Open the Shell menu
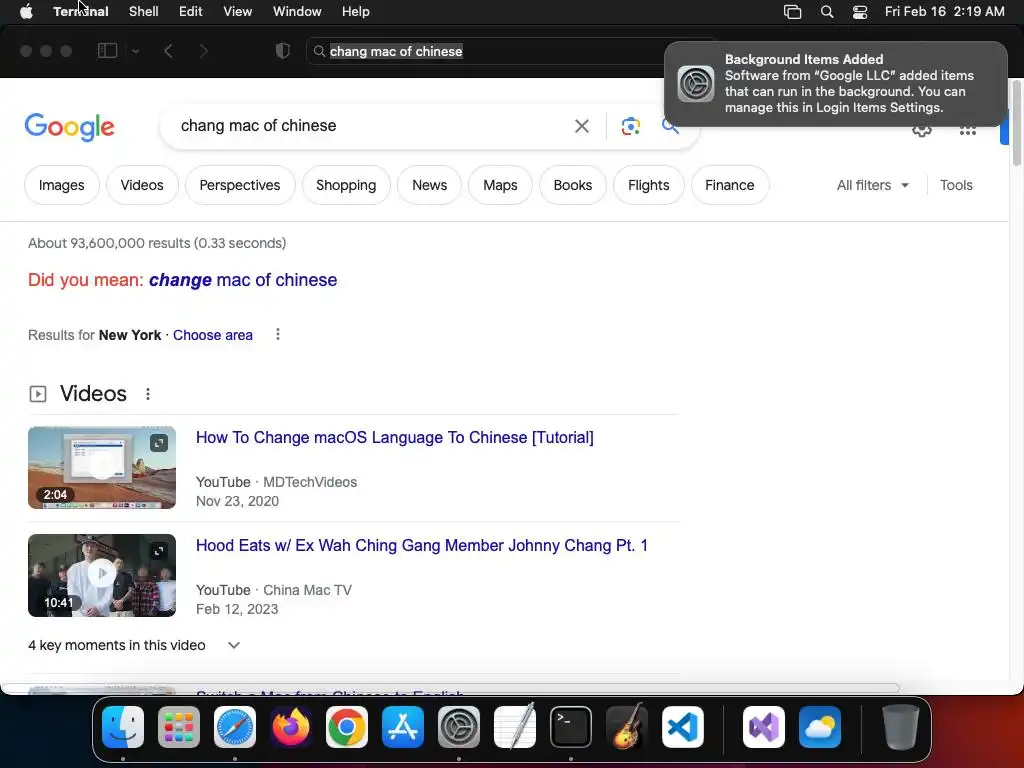1024x768 pixels. pyautogui.click(x=144, y=12)
